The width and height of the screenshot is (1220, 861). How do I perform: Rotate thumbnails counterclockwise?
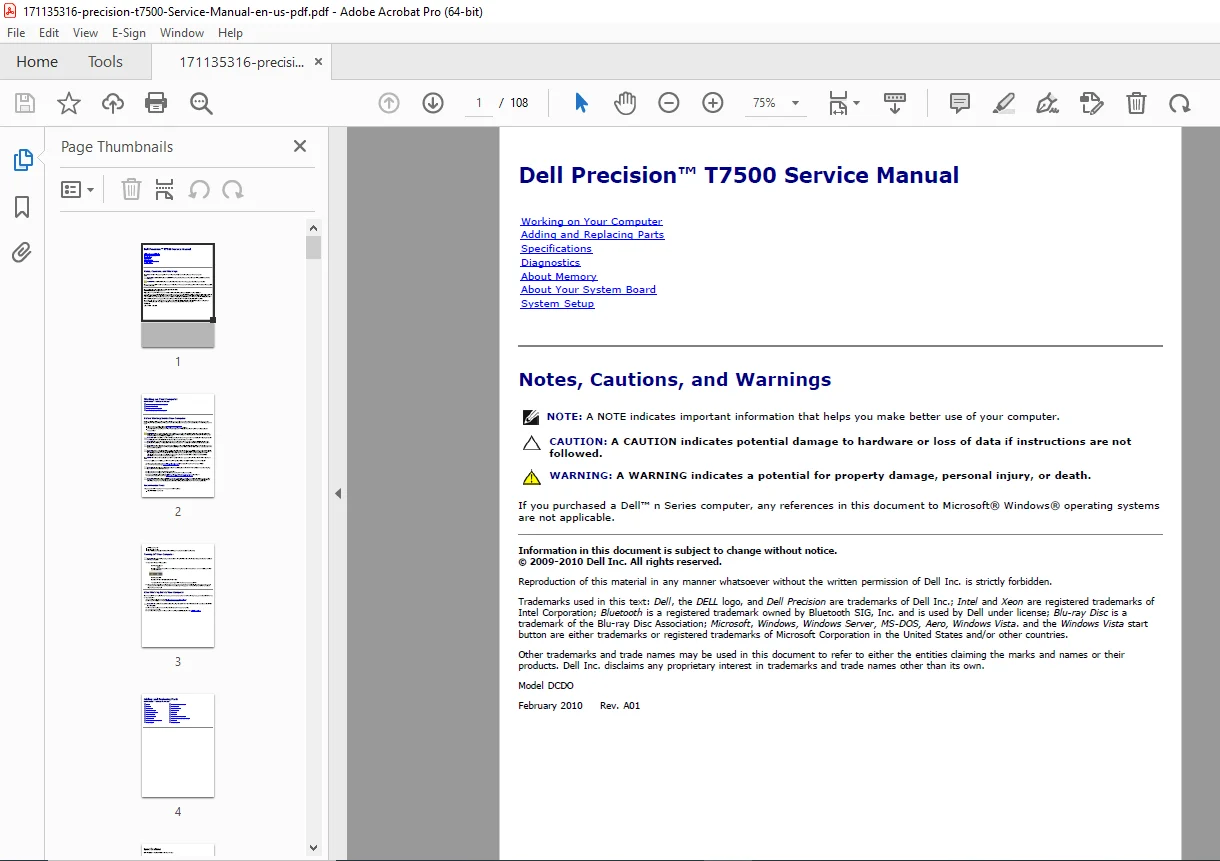click(x=199, y=189)
